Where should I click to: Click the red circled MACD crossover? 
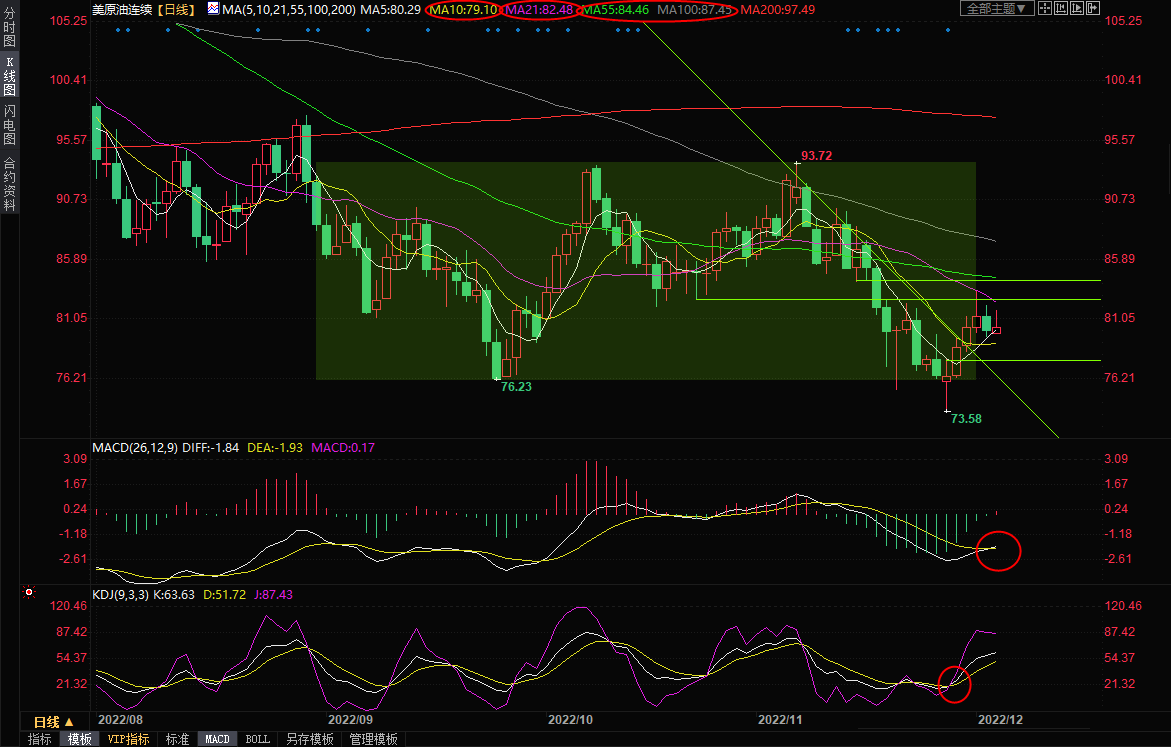tap(997, 550)
